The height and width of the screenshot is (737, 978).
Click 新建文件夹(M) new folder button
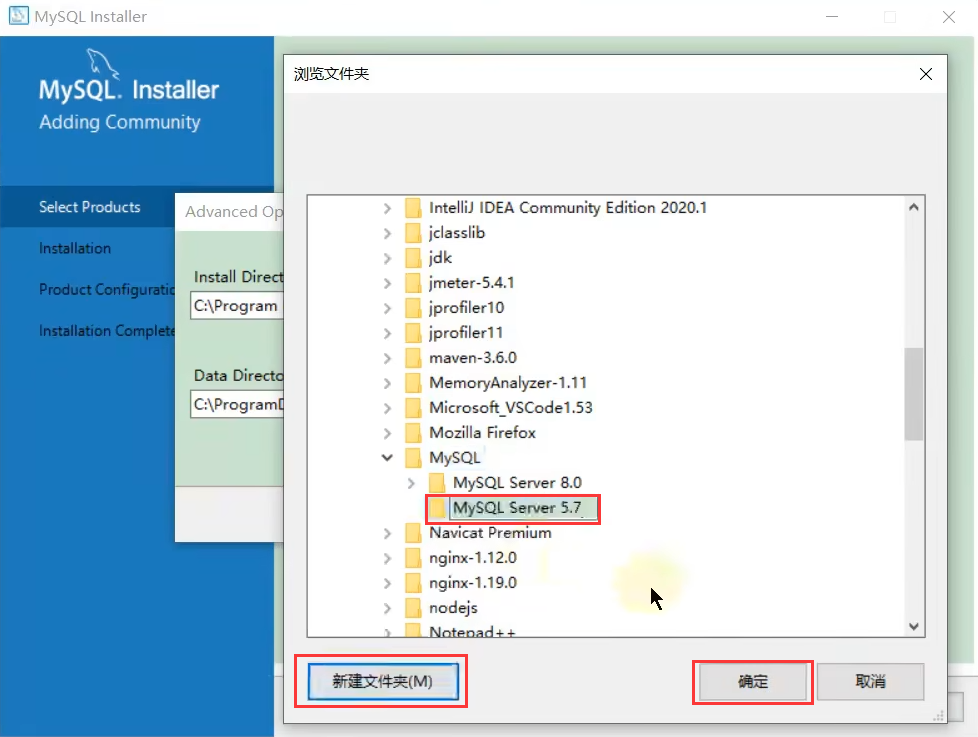(x=382, y=681)
